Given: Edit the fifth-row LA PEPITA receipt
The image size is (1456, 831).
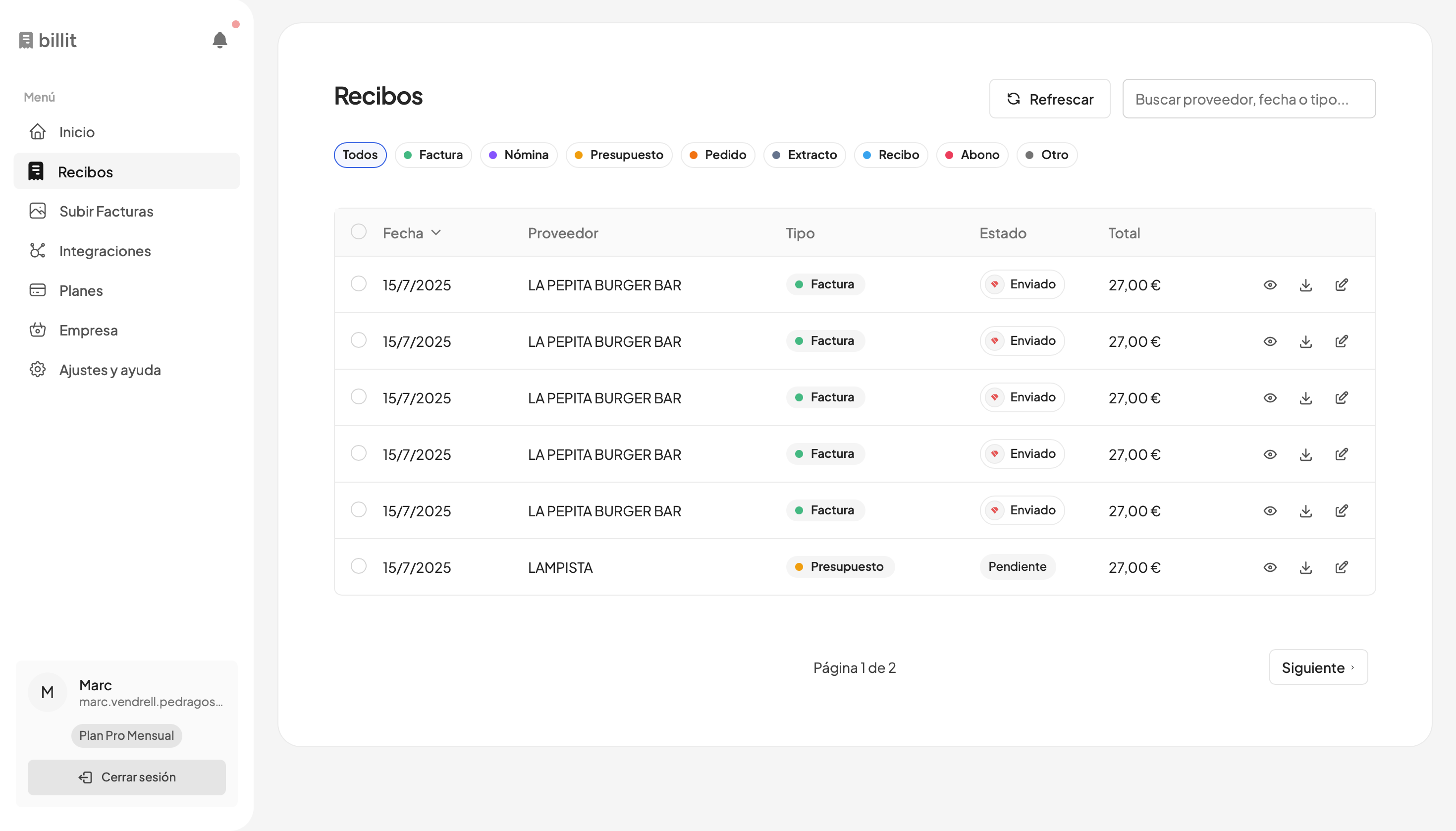Looking at the screenshot, I should [1342, 510].
